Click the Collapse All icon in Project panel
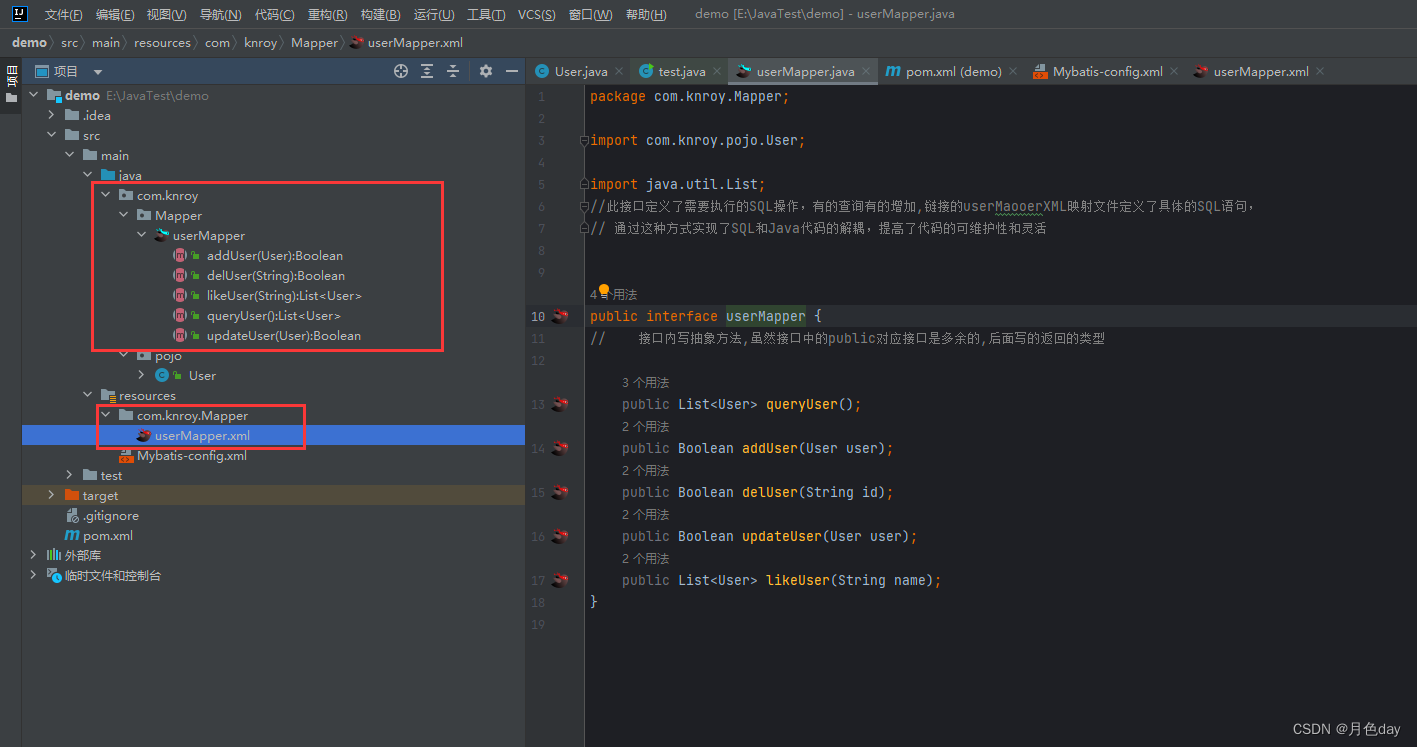Screen dimensions: 1417x747 [x=453, y=71]
